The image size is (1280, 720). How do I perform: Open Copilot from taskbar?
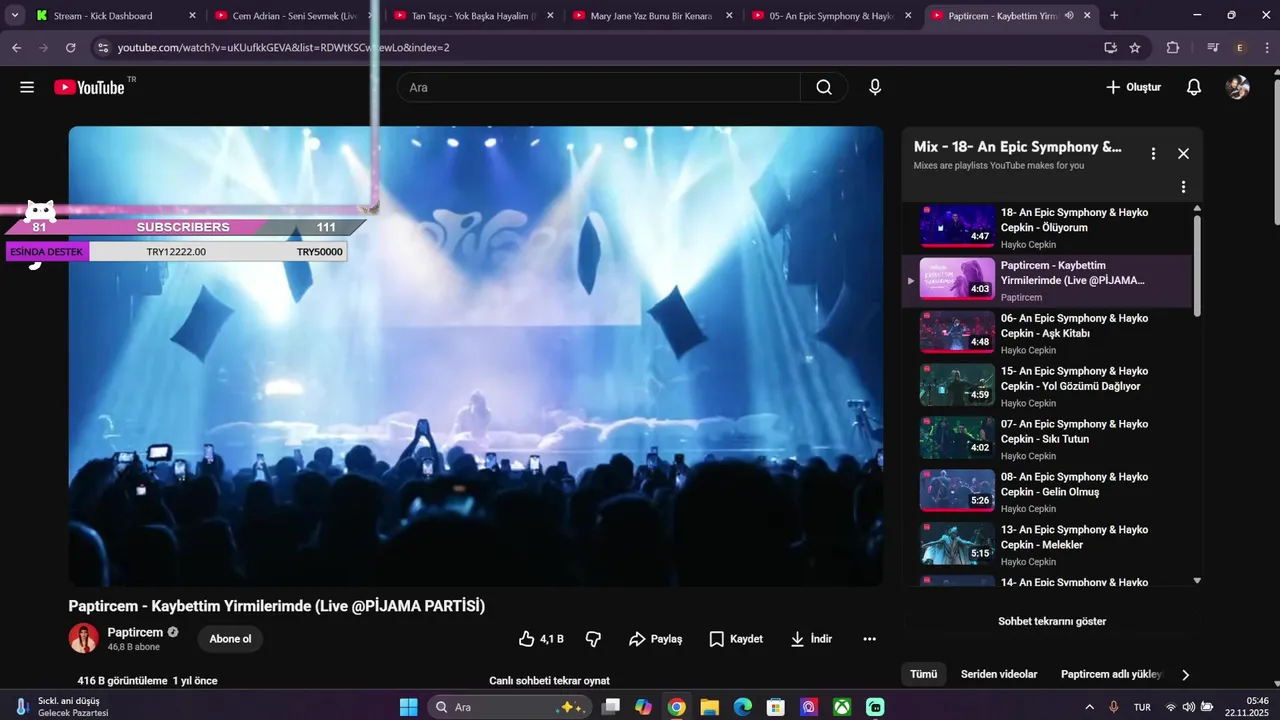coord(643,707)
